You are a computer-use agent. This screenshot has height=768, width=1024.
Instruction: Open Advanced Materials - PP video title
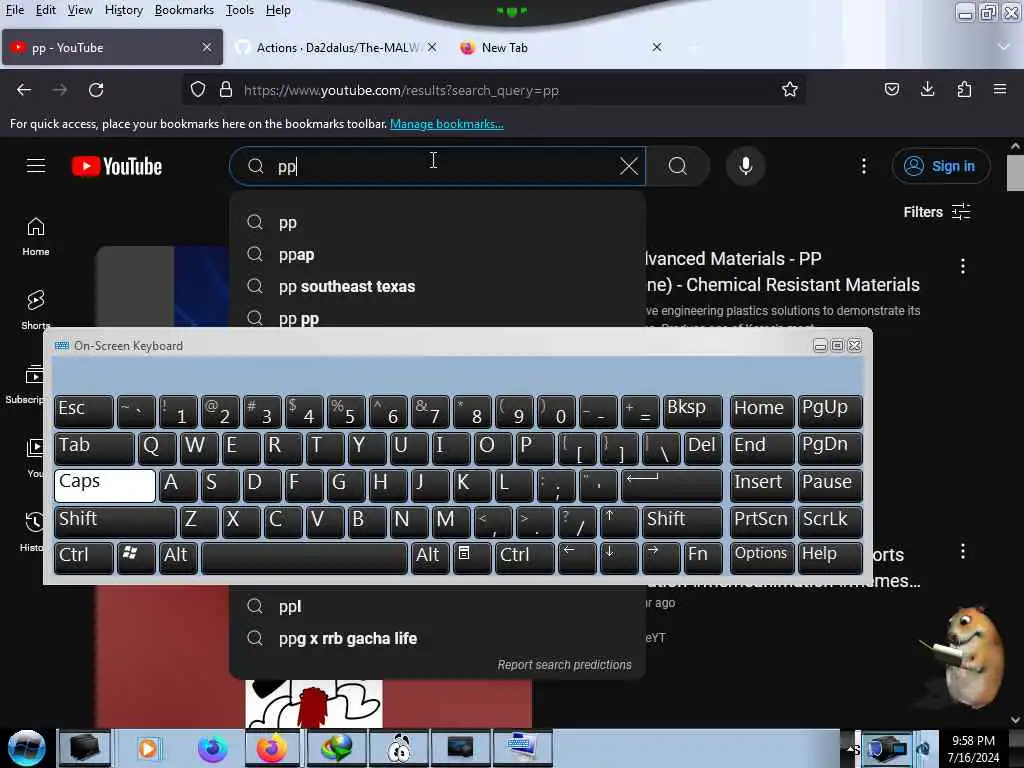point(782,272)
